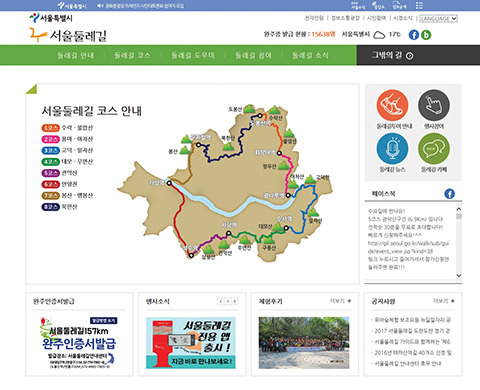
Task: Open the Facebook icon next to the weather
Action: 414,35
